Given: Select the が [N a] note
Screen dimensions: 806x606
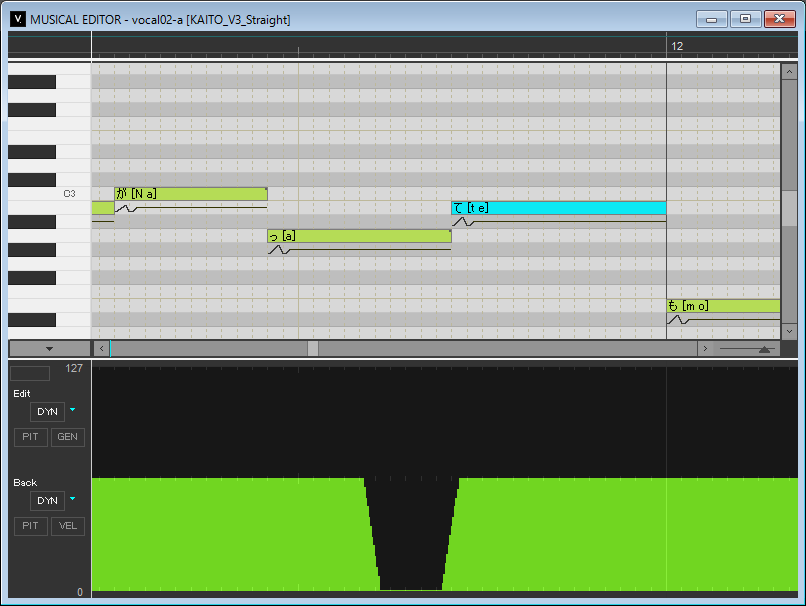Looking at the screenshot, I should (x=191, y=194).
